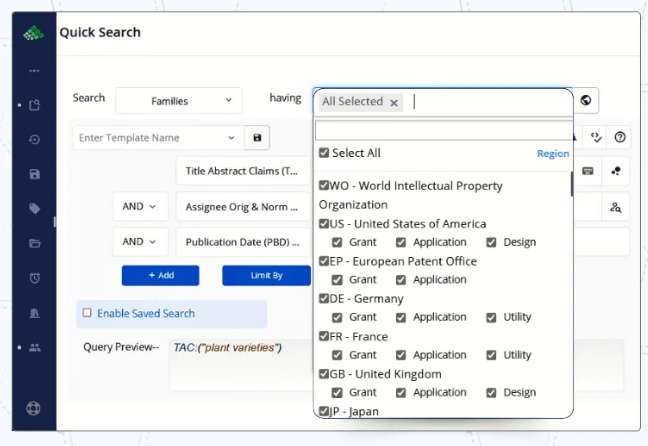Image resolution: width=648 pixels, height=446 pixels.
Task: Open the help question mark icon
Action: point(620,138)
